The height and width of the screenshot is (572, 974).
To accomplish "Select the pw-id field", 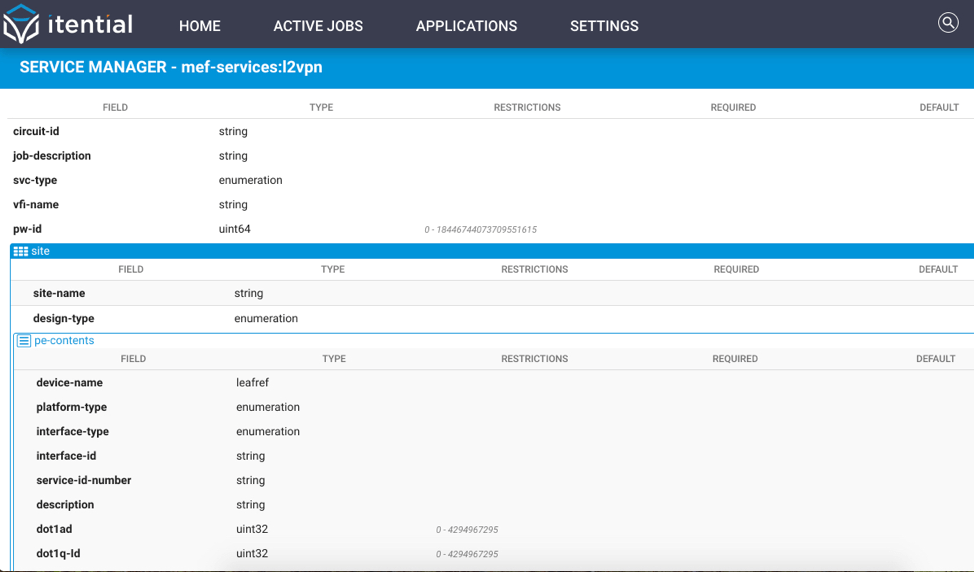I will point(27,229).
